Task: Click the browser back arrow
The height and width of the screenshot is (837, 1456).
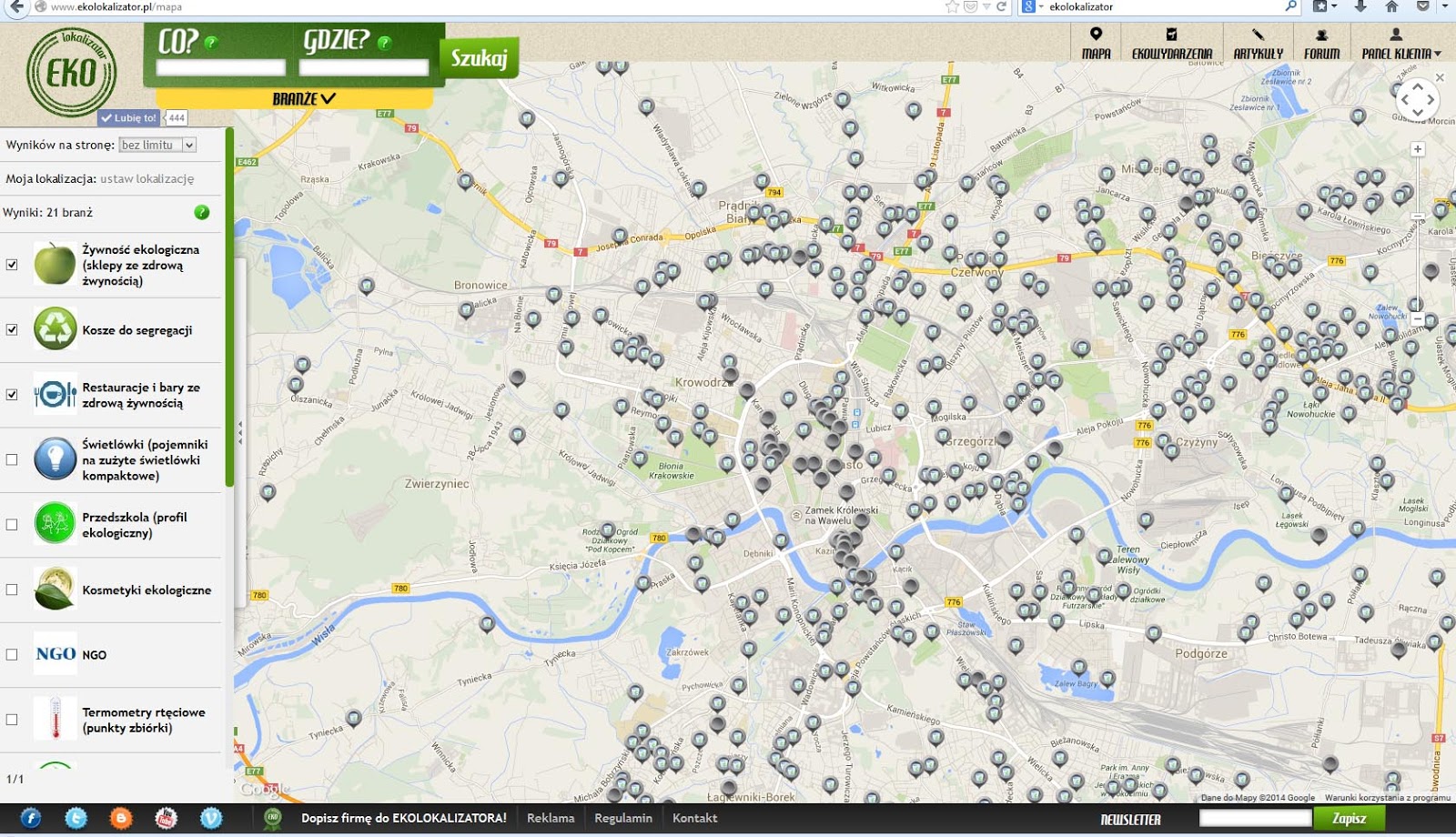Action: click(16, 6)
